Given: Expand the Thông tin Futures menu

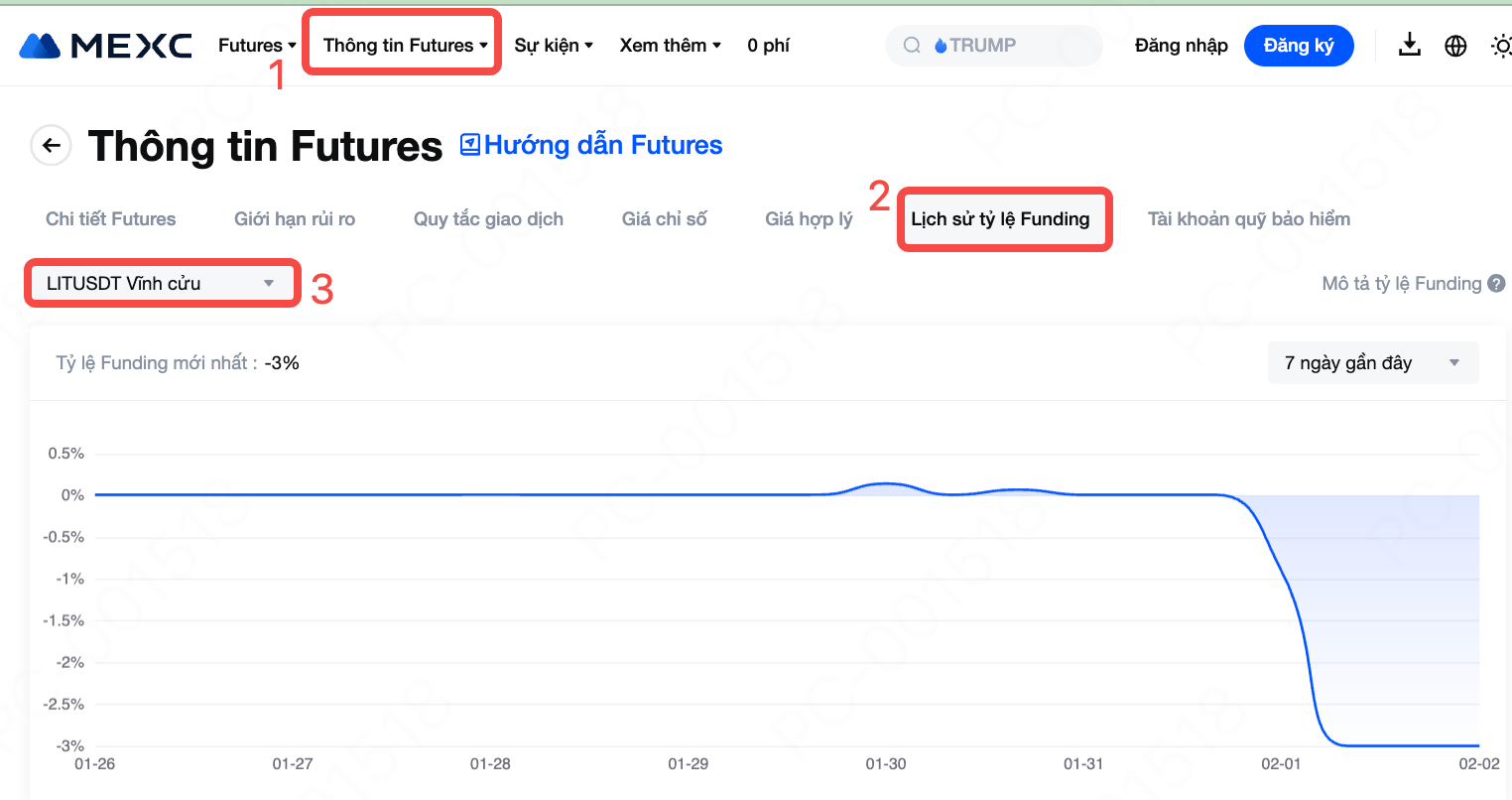Looking at the screenshot, I should pos(405,46).
